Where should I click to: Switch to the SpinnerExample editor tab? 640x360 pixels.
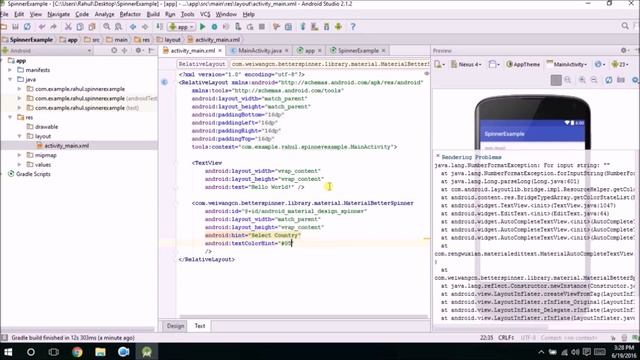[x=358, y=51]
